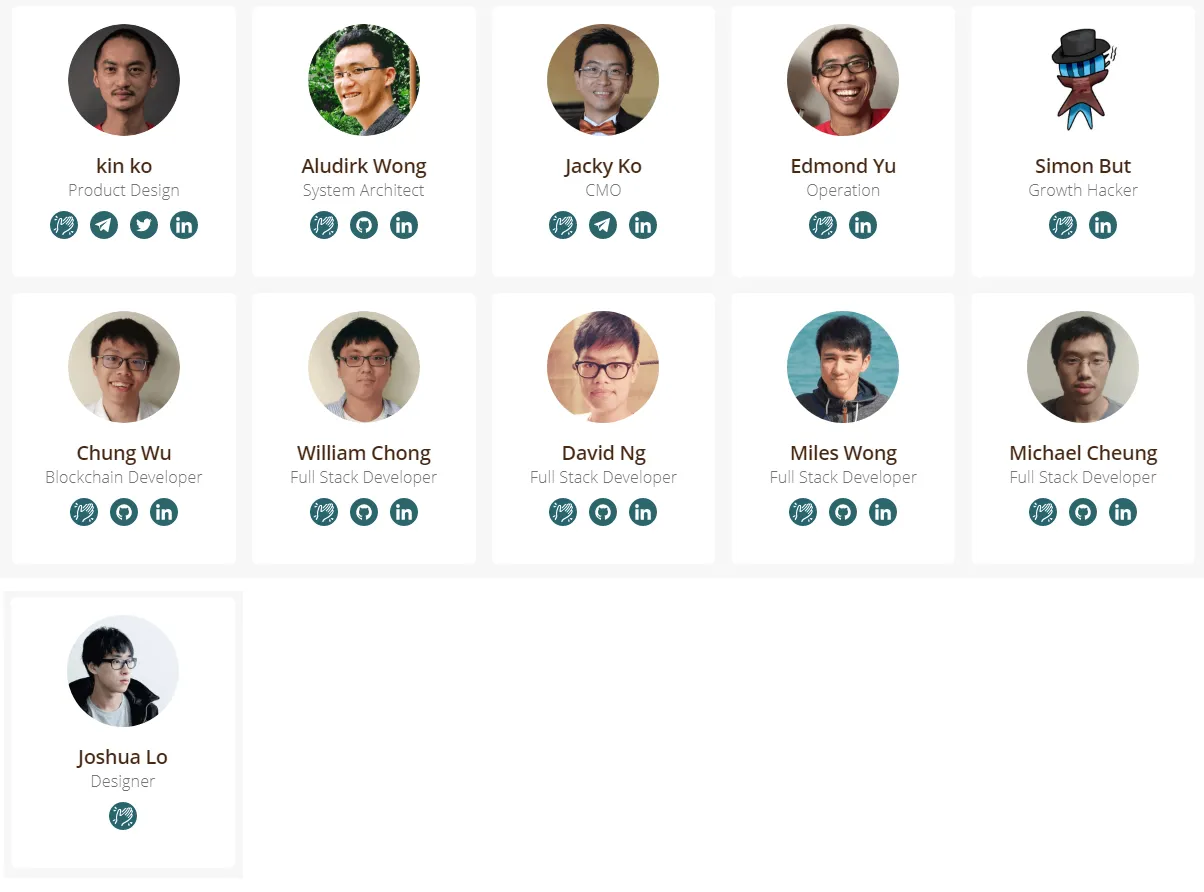Open Chung Wu's GitHub icon
Image resolution: width=1204 pixels, height=892 pixels.
pyautogui.click(x=124, y=512)
